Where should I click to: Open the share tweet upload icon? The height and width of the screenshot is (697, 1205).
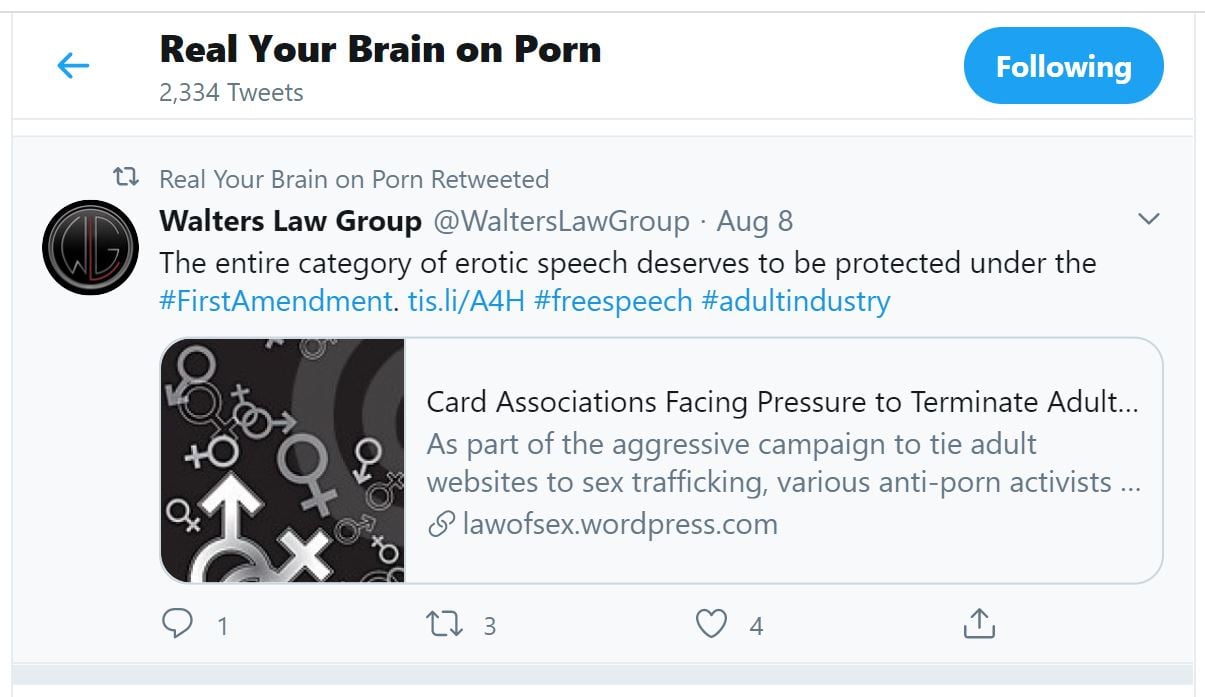pyautogui.click(x=979, y=624)
